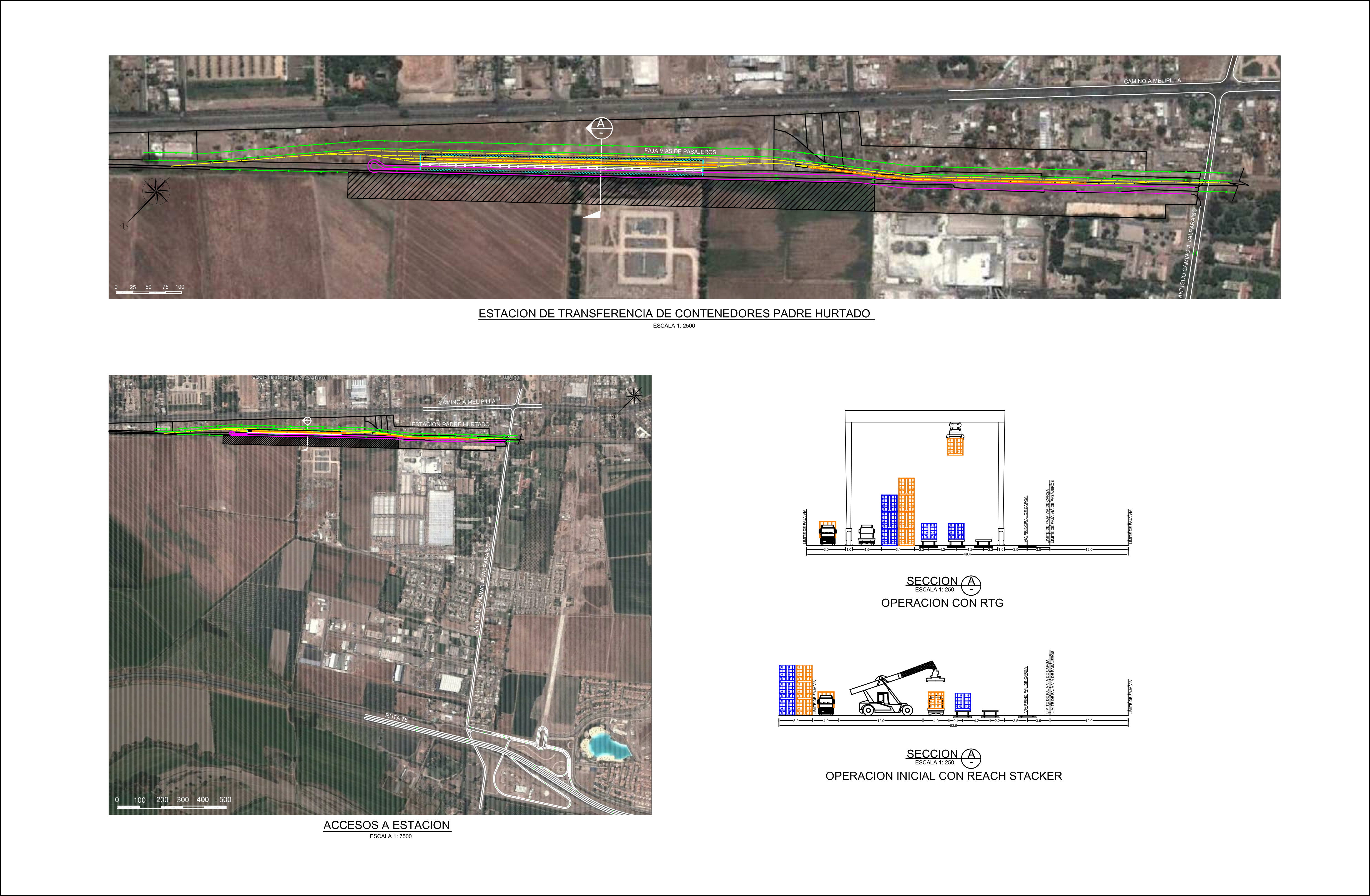1370x896 pixels.
Task: Click the 'ESTACION PADRE HURTADO' label in the access map
Action: [x=450, y=424]
